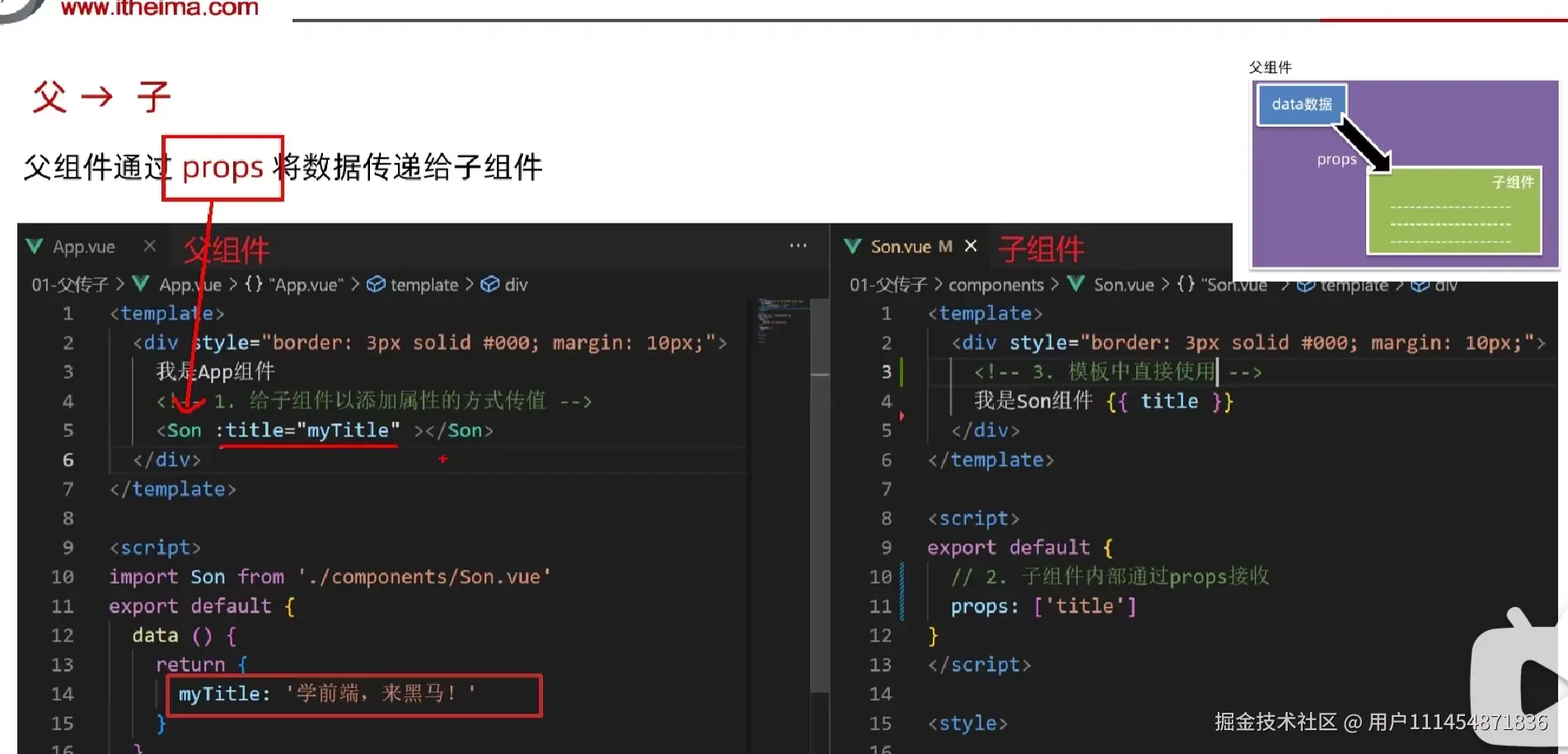Viewport: 1568px width, 754px height.
Task: Click export default line in Son.vue editor
Action: (1021, 548)
